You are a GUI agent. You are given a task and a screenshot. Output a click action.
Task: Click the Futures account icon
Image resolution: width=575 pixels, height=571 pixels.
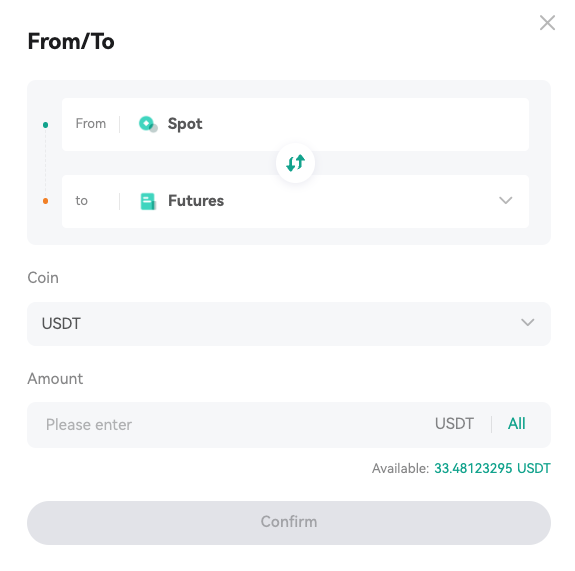pyautogui.click(x=148, y=201)
